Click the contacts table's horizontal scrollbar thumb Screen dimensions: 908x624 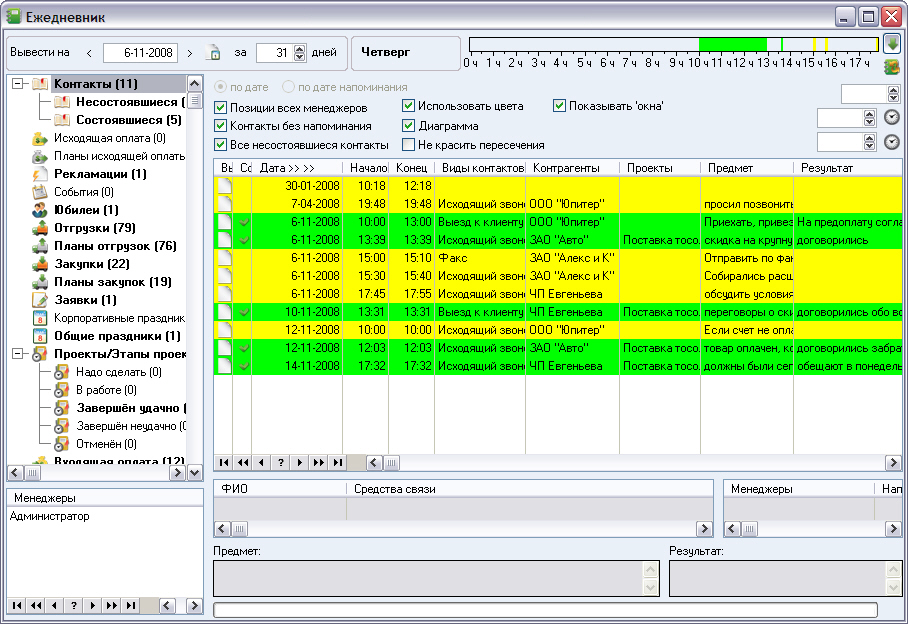pyautogui.click(x=392, y=462)
